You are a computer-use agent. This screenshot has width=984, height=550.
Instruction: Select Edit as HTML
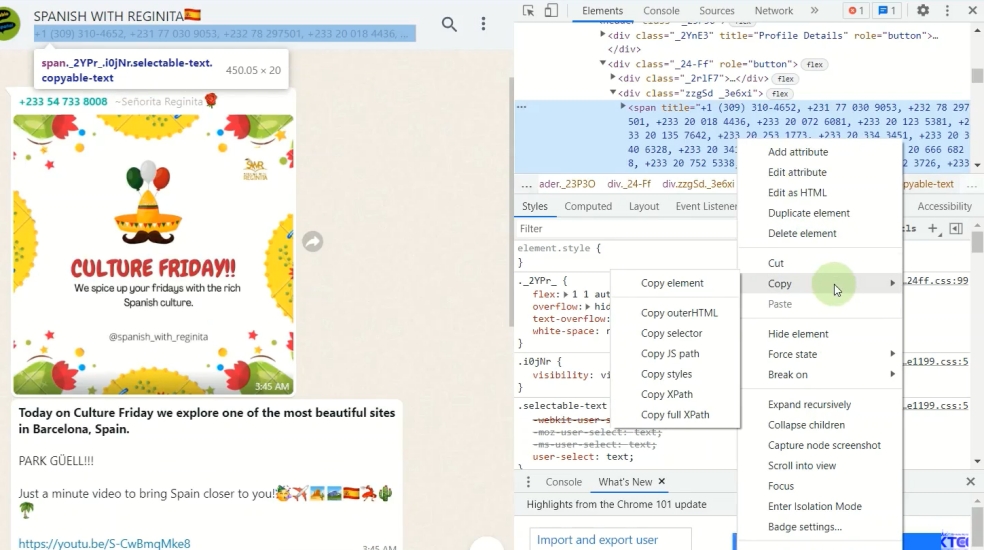(x=820, y=193)
